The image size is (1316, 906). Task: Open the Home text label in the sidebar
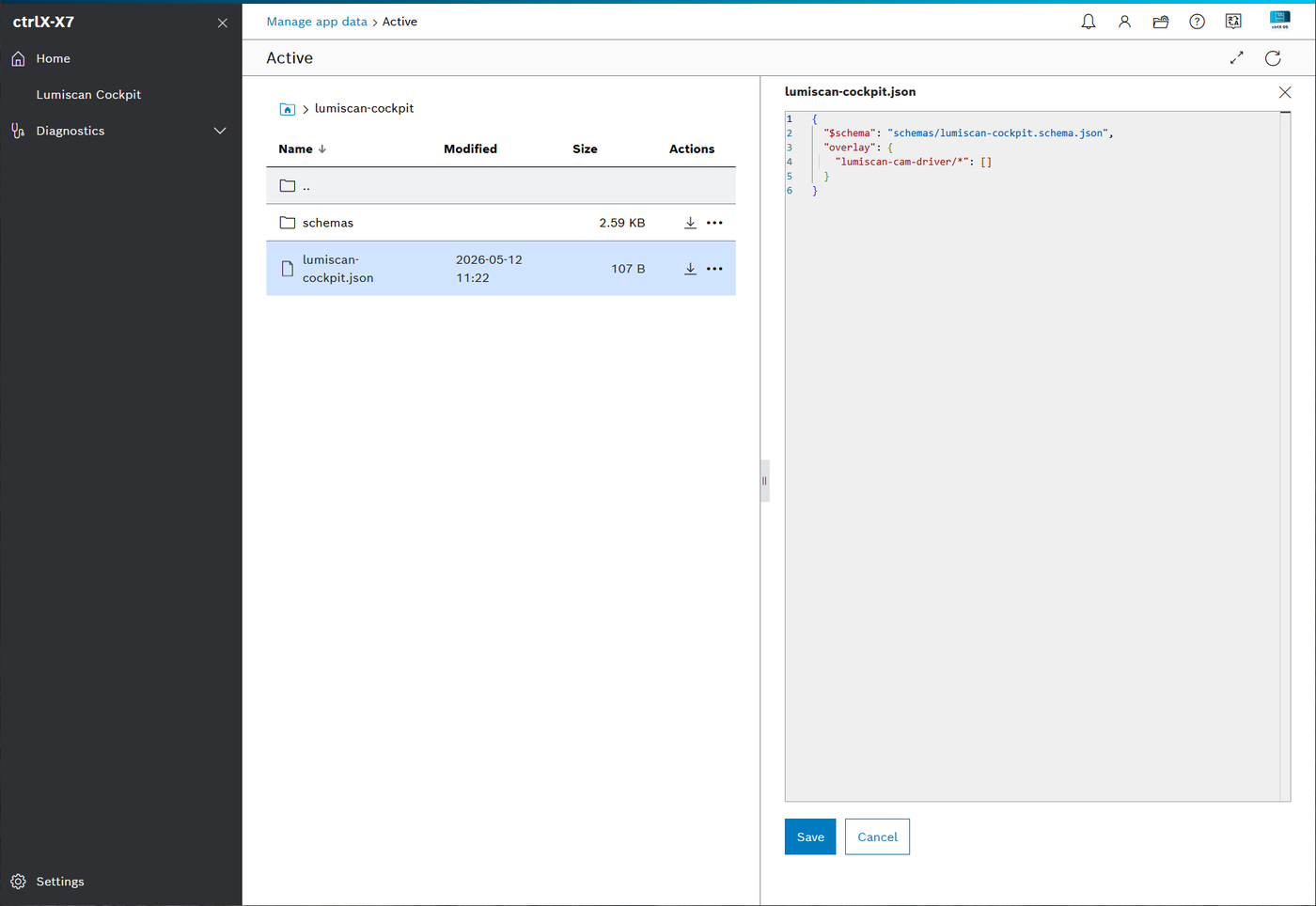[x=54, y=58]
